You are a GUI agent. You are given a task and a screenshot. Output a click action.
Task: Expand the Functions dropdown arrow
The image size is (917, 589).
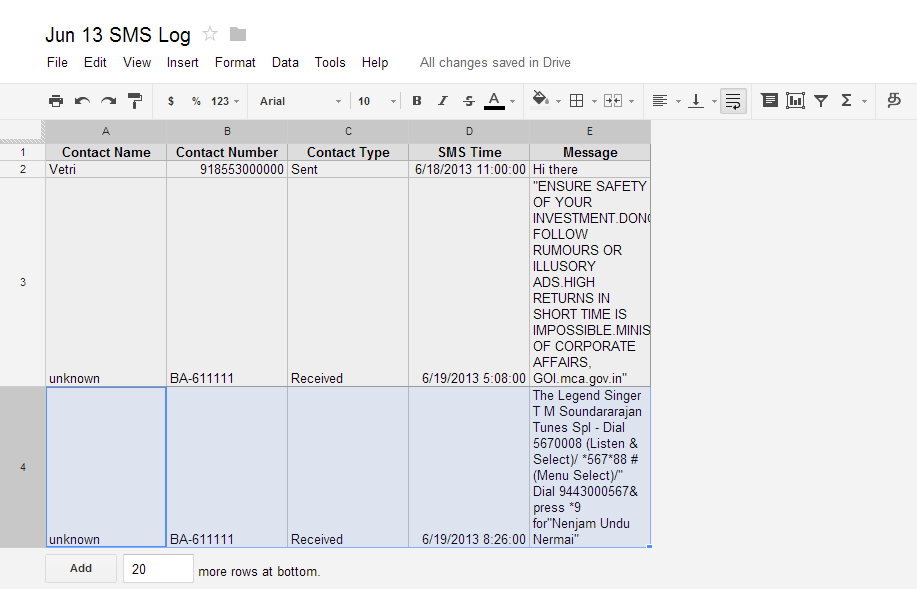(864, 102)
